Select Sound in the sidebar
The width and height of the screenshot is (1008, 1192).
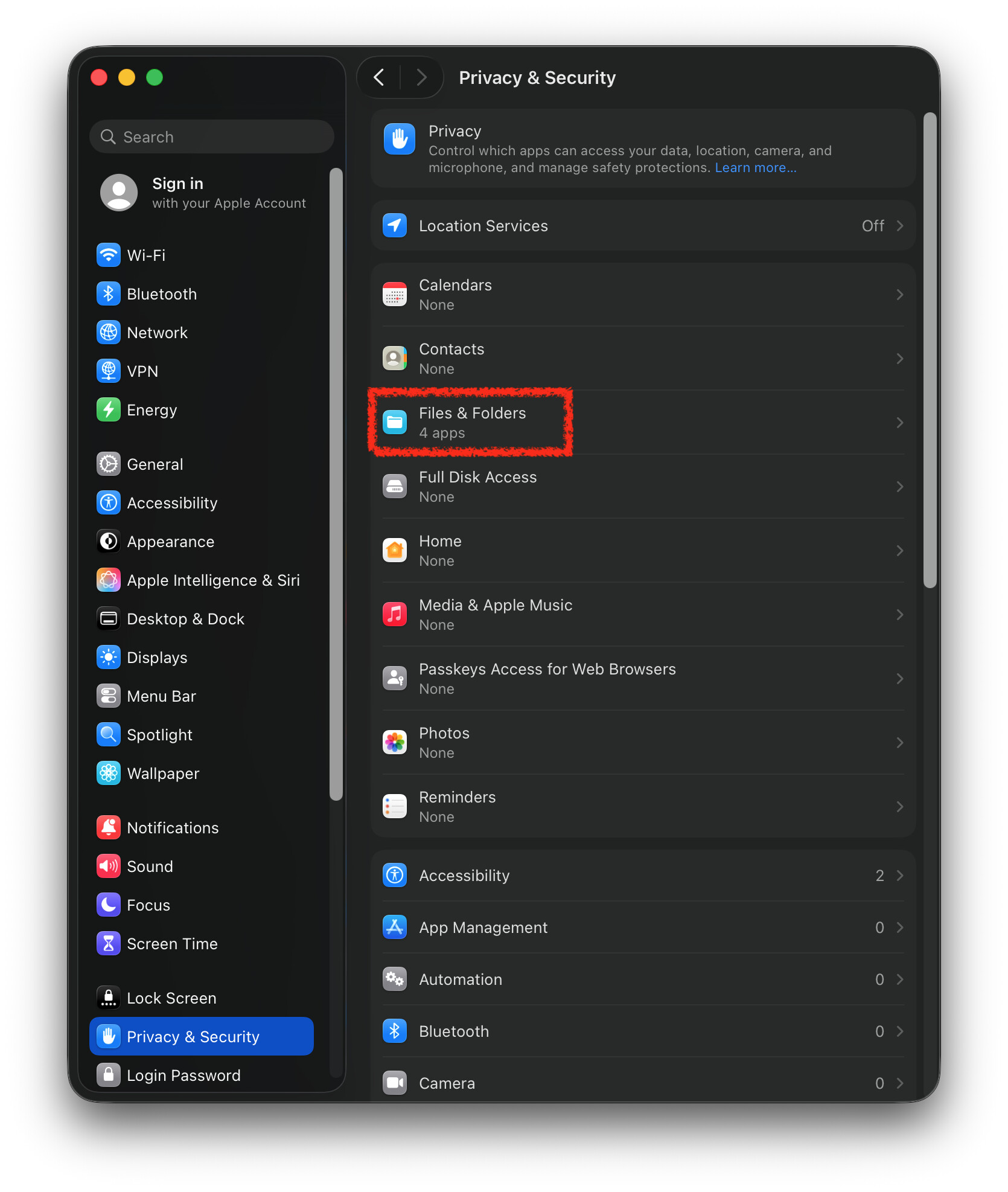202,866
